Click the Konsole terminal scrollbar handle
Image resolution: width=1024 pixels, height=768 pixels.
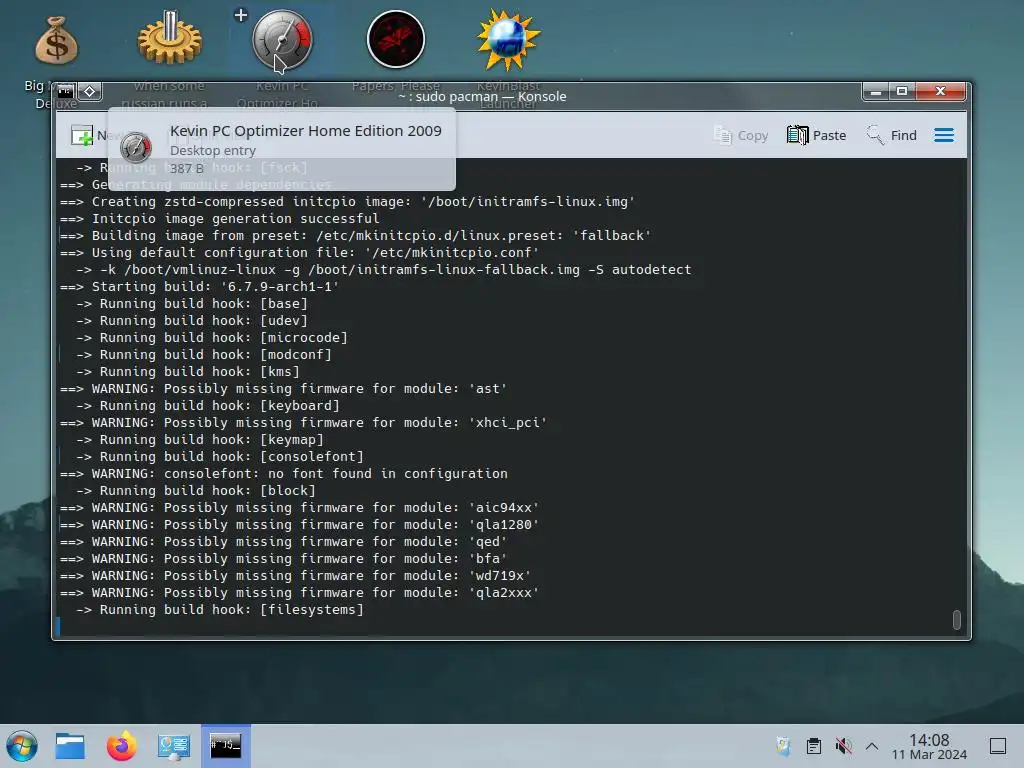coord(957,620)
